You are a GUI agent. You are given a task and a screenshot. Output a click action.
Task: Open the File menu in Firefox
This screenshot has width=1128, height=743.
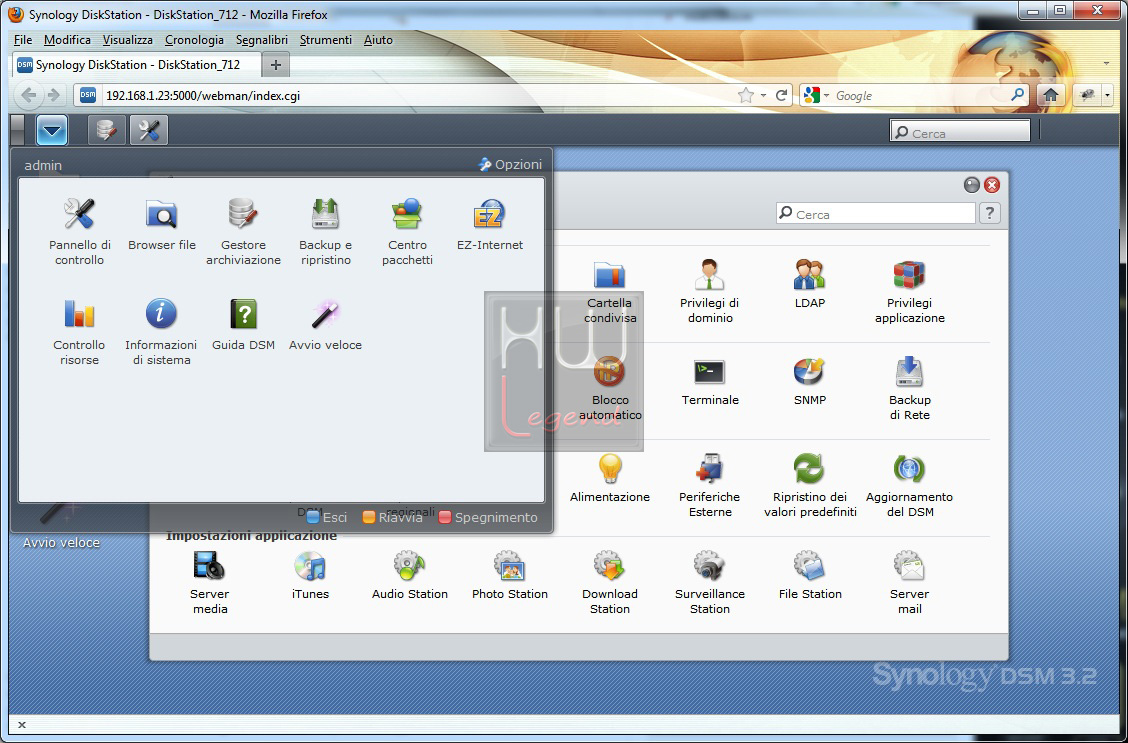coord(23,40)
